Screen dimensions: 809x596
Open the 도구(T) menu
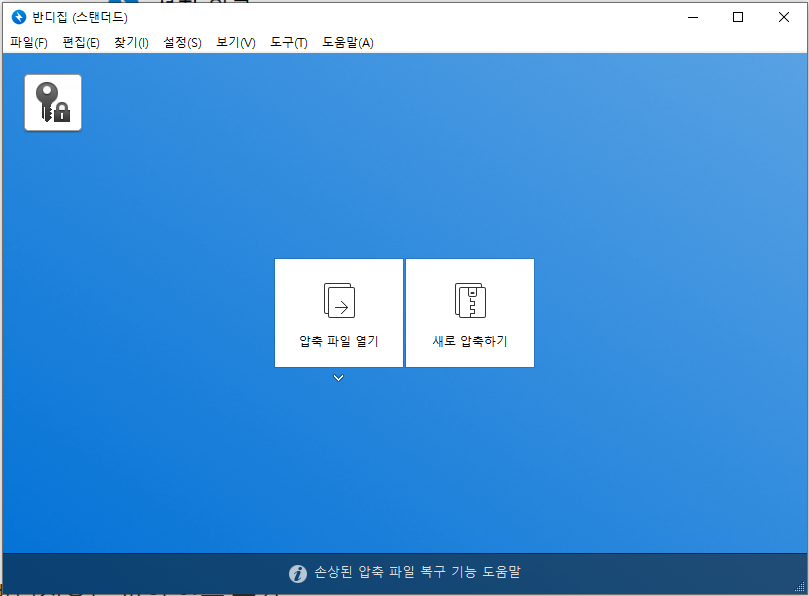289,42
